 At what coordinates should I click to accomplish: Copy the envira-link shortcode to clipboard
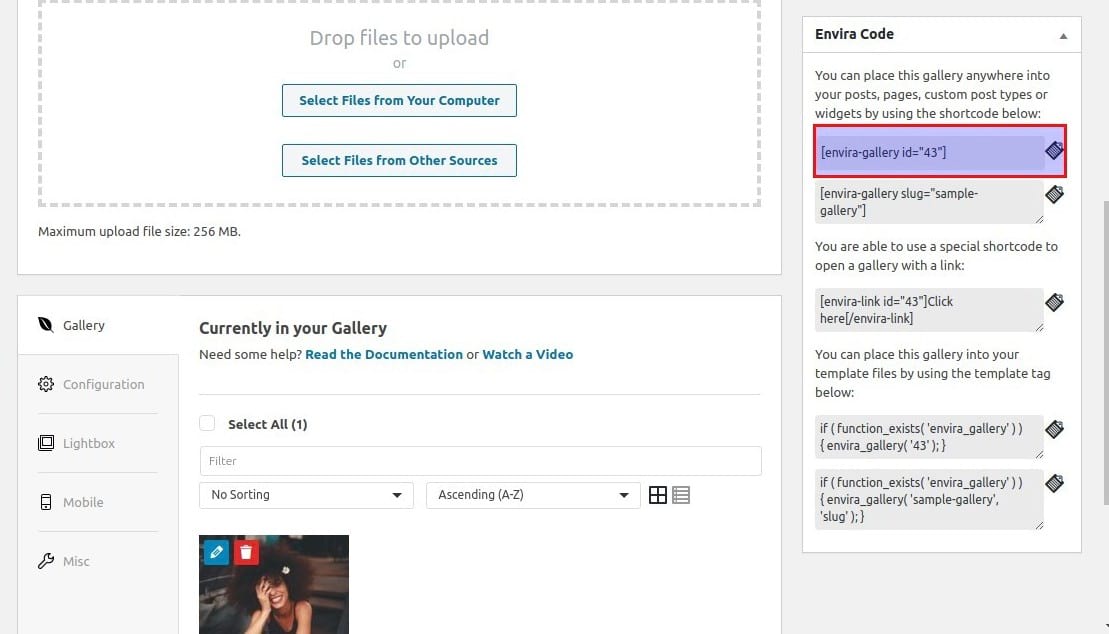point(1054,302)
